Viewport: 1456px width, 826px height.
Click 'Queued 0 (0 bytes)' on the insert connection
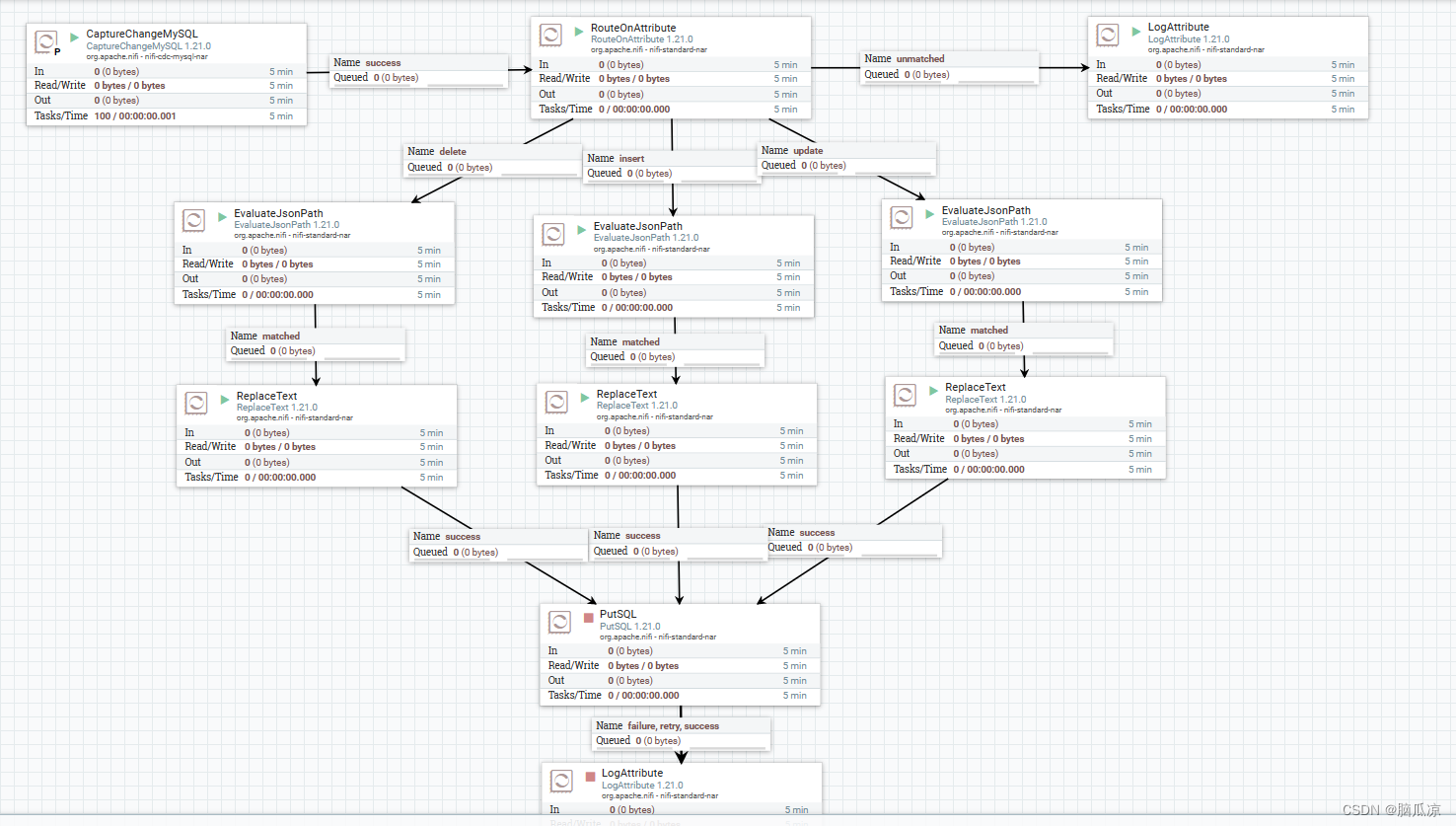(629, 173)
